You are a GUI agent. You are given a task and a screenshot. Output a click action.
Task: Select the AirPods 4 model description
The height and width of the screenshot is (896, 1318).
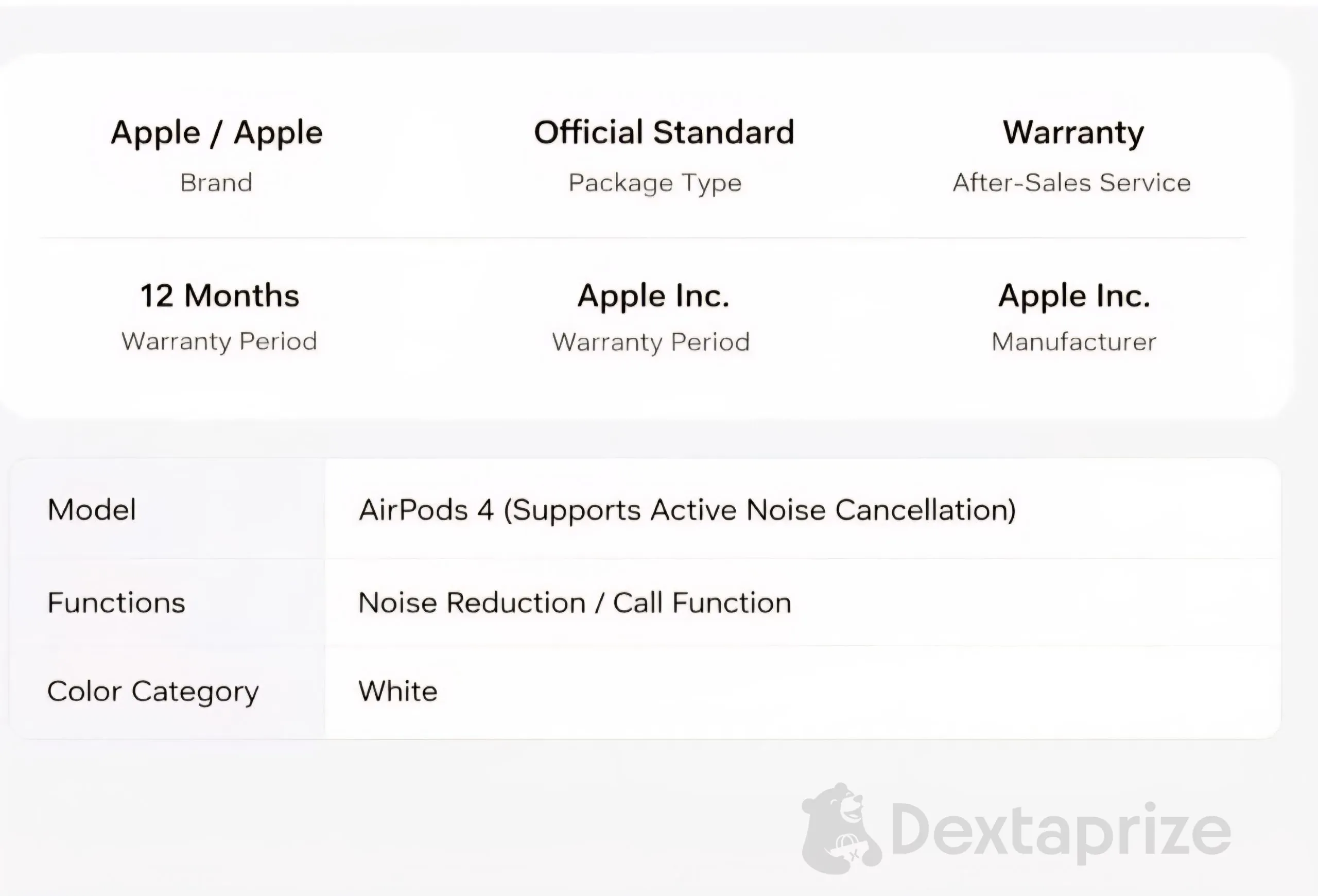pyautogui.click(x=687, y=510)
